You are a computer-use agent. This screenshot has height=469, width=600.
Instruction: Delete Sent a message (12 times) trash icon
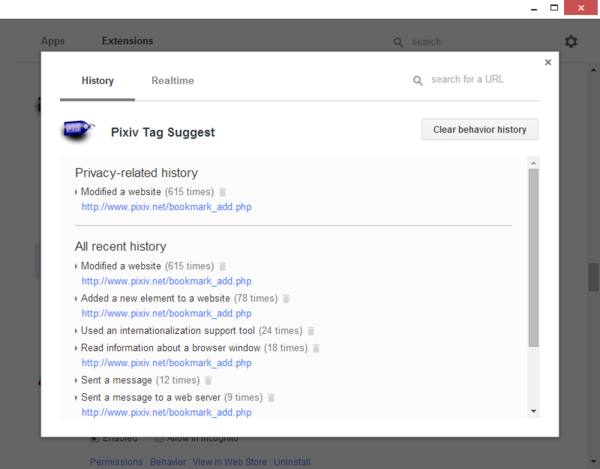(x=208, y=380)
